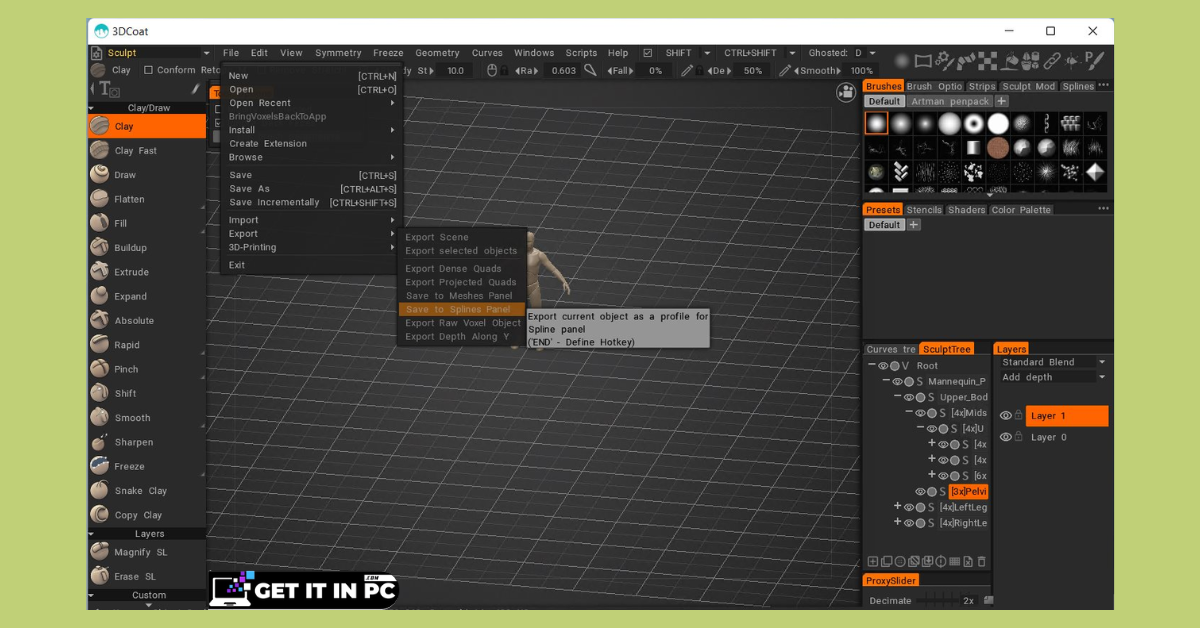Select the Shift tool
Viewport: 1200px width, 628px height.
pyautogui.click(x=147, y=393)
